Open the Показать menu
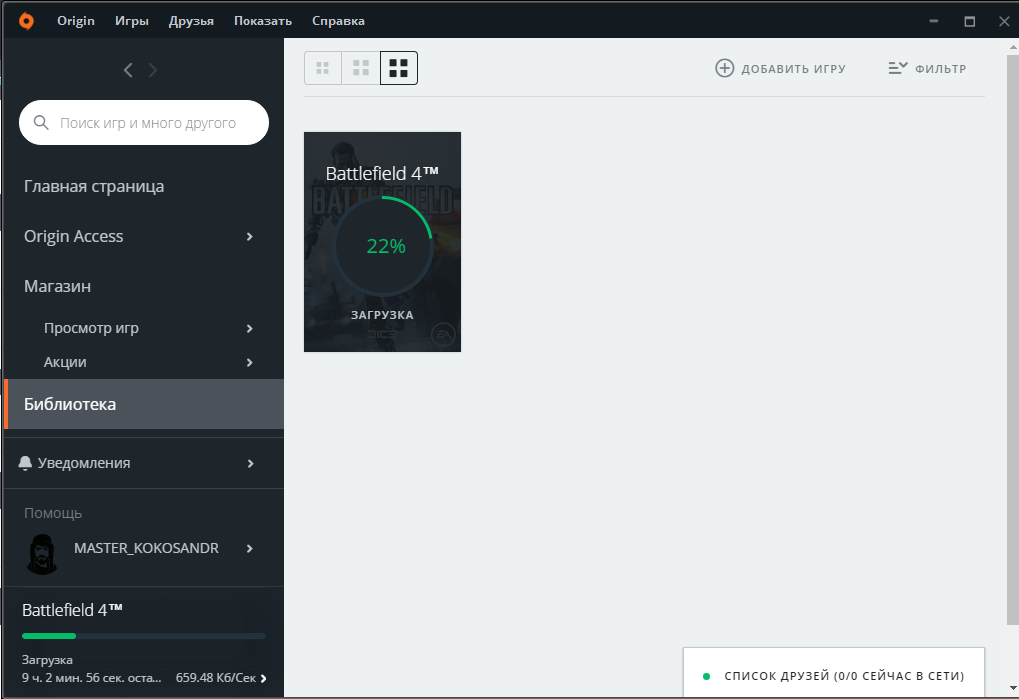The width and height of the screenshot is (1019, 699). (263, 21)
